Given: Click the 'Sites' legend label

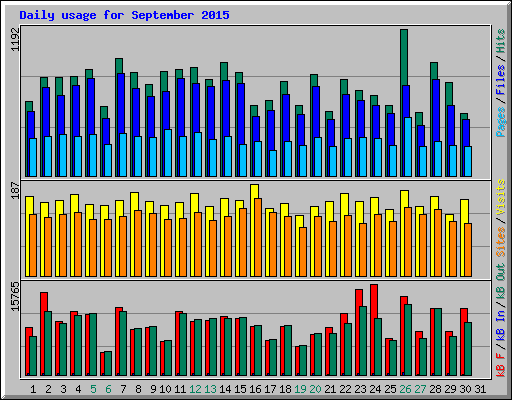Looking at the screenshot, I should (501, 242).
